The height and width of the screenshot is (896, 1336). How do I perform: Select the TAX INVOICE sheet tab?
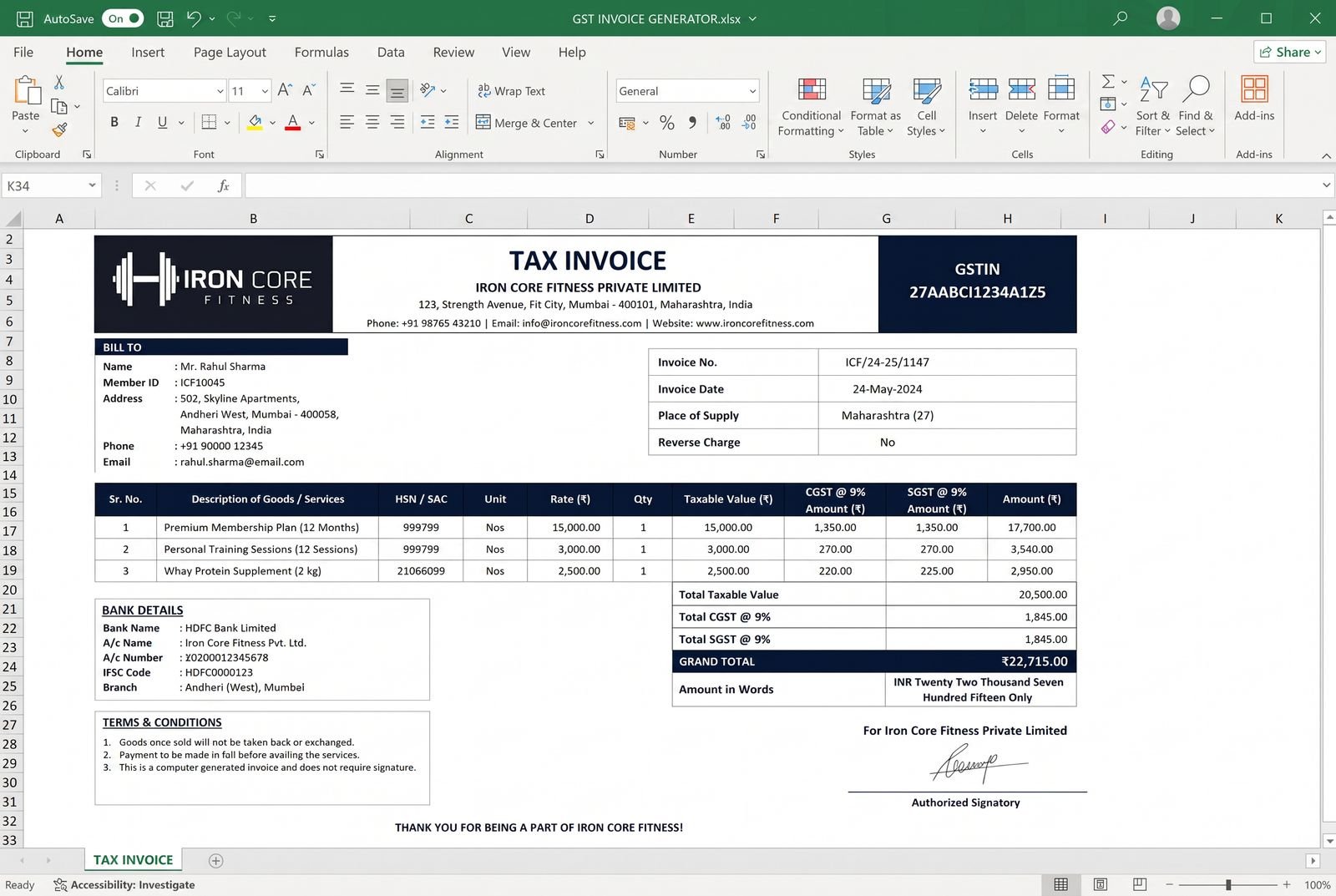(x=134, y=859)
